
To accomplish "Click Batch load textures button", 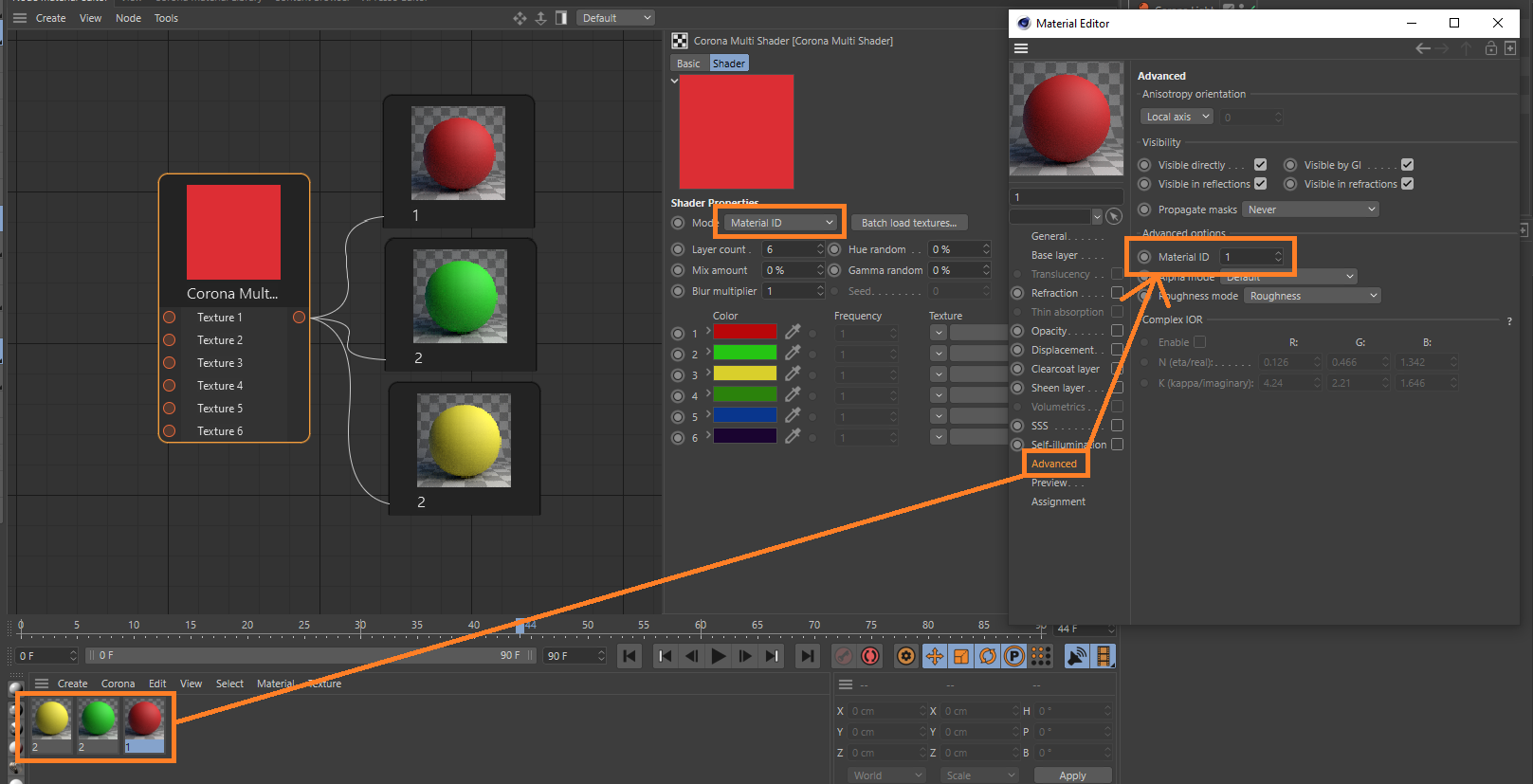I will (909, 223).
